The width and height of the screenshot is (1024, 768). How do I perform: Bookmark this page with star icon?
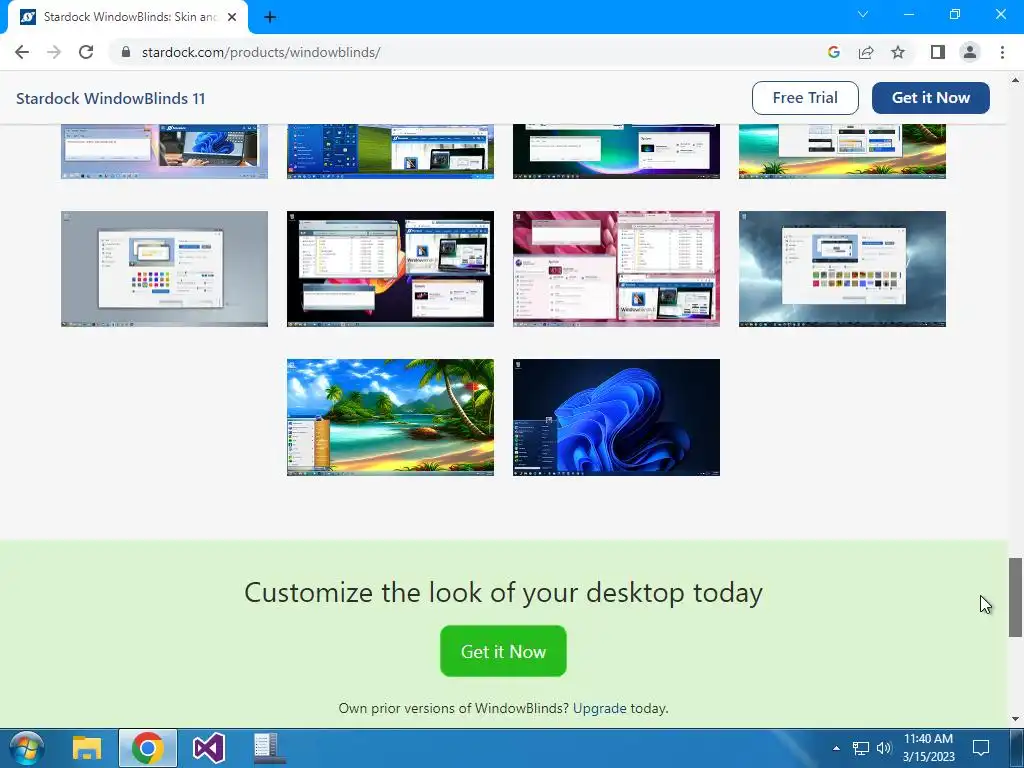(x=898, y=52)
